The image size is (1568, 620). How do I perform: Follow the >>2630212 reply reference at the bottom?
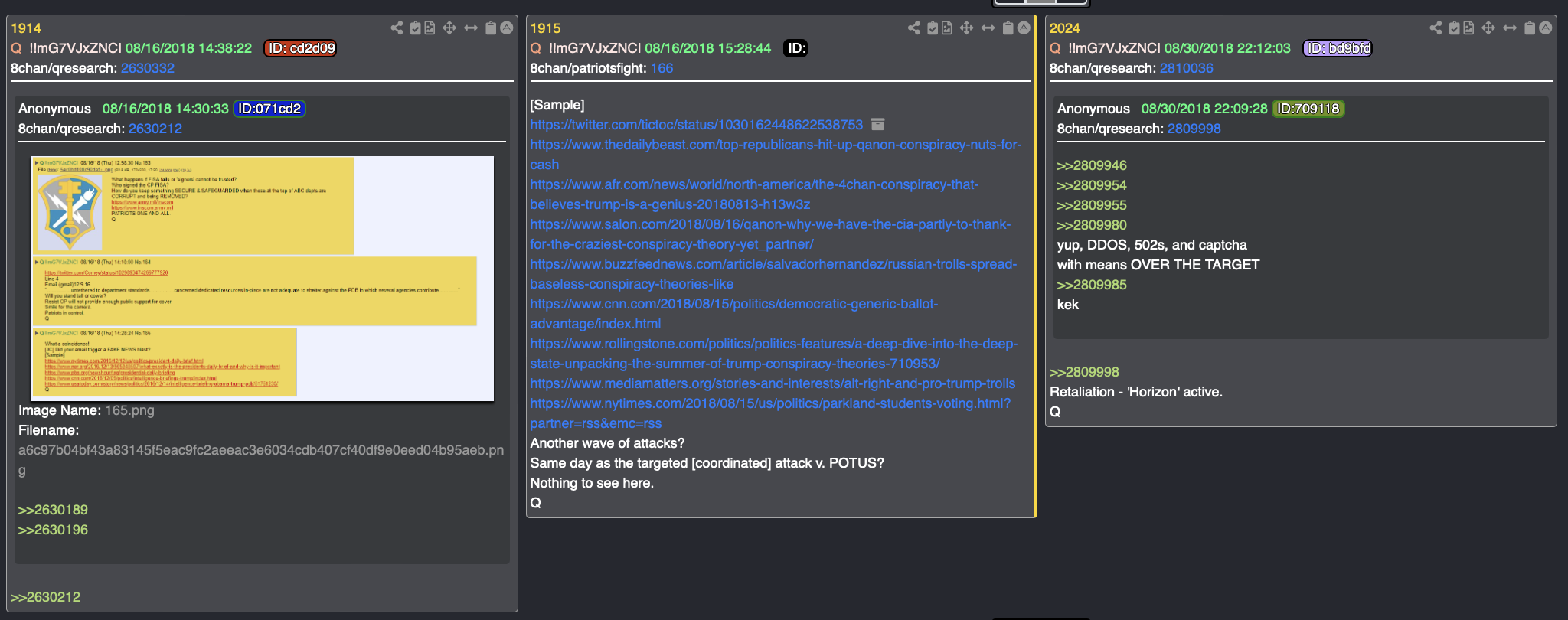(45, 597)
